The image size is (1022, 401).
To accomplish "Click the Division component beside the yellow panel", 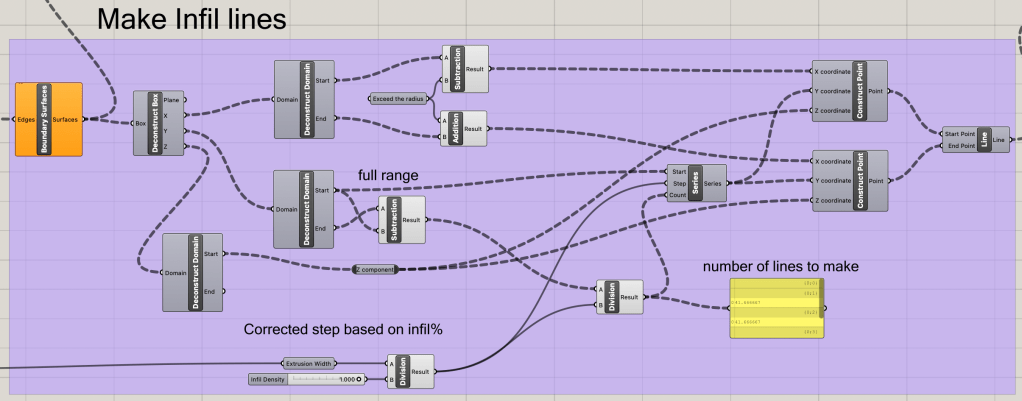I will [x=609, y=297].
